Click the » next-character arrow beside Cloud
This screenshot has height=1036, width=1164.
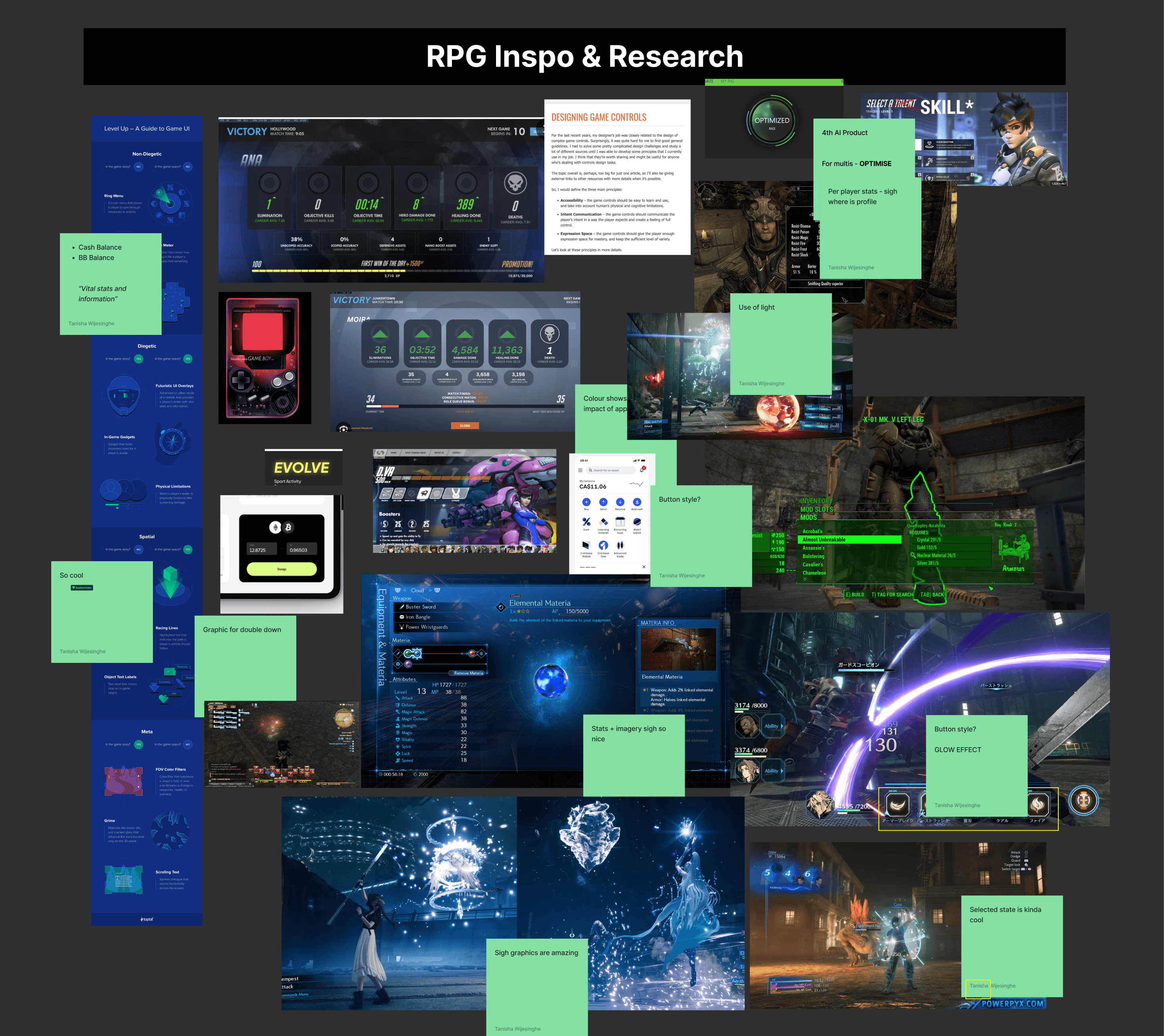point(430,591)
